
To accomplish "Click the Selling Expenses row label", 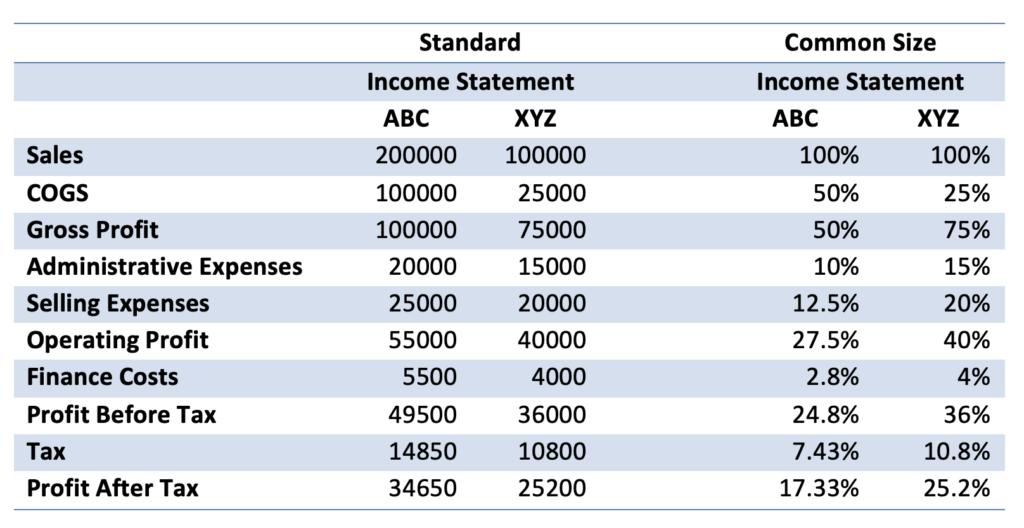I will pos(118,303).
